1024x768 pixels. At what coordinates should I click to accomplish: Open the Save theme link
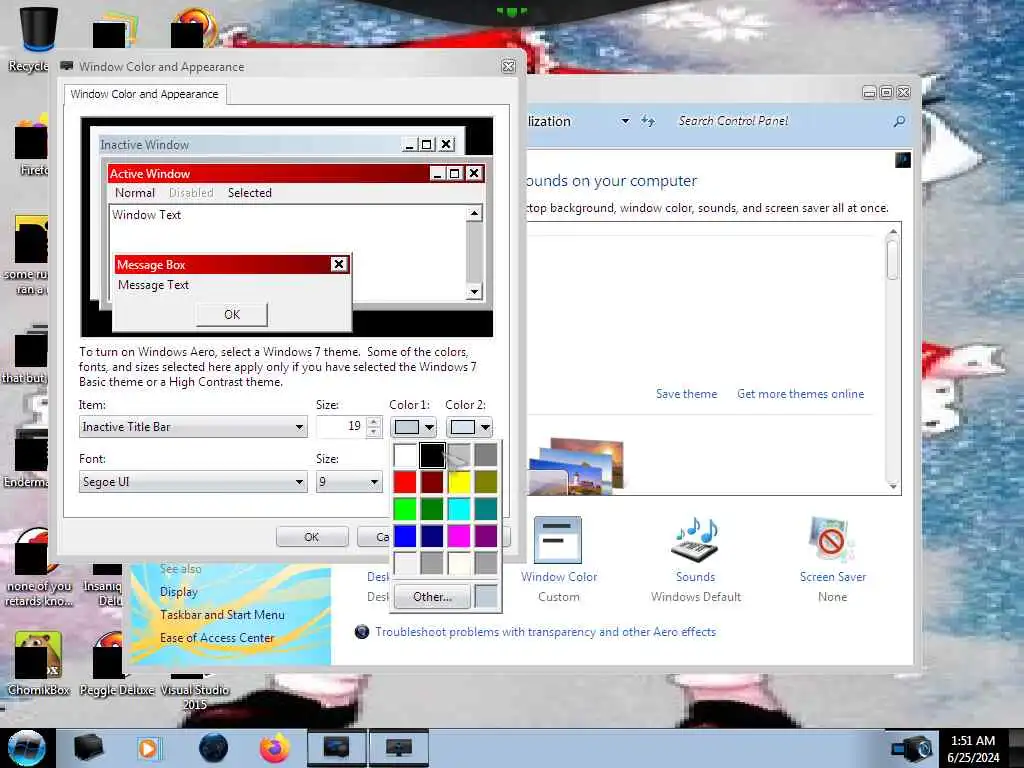686,394
